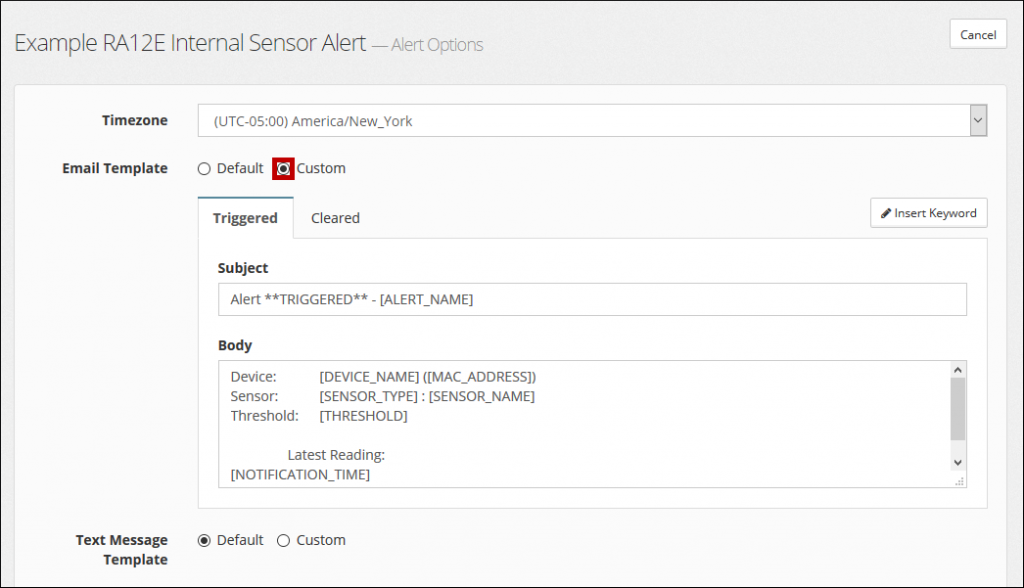Switch to the Cleared tab

335,217
